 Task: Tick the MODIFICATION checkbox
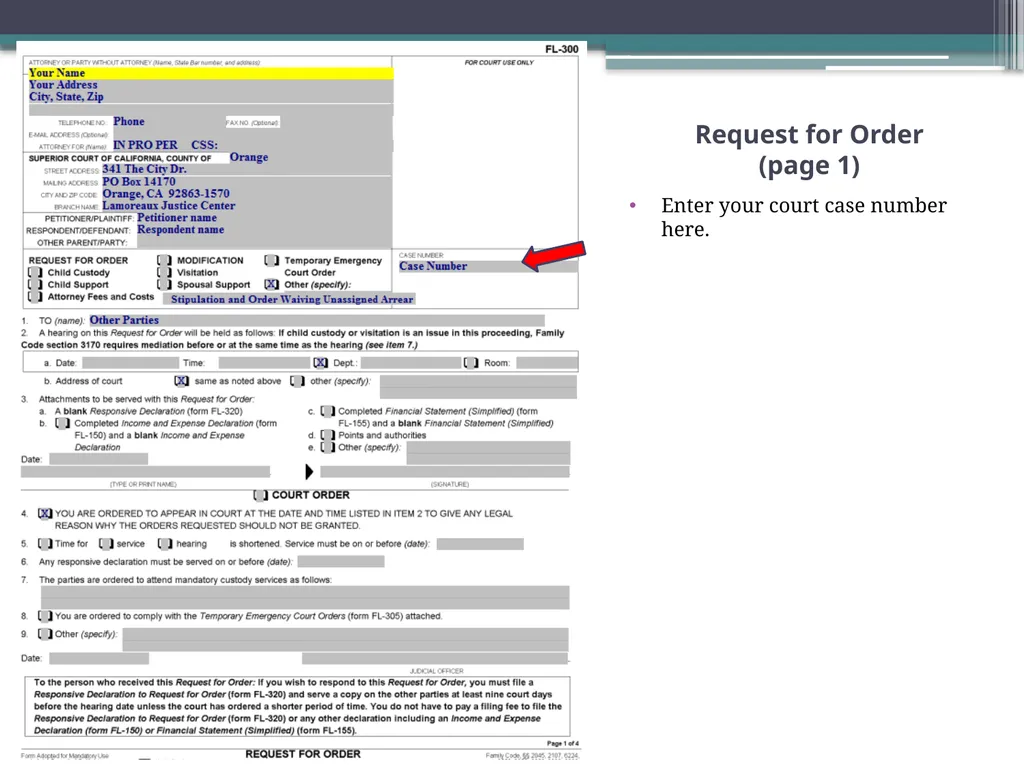165,261
